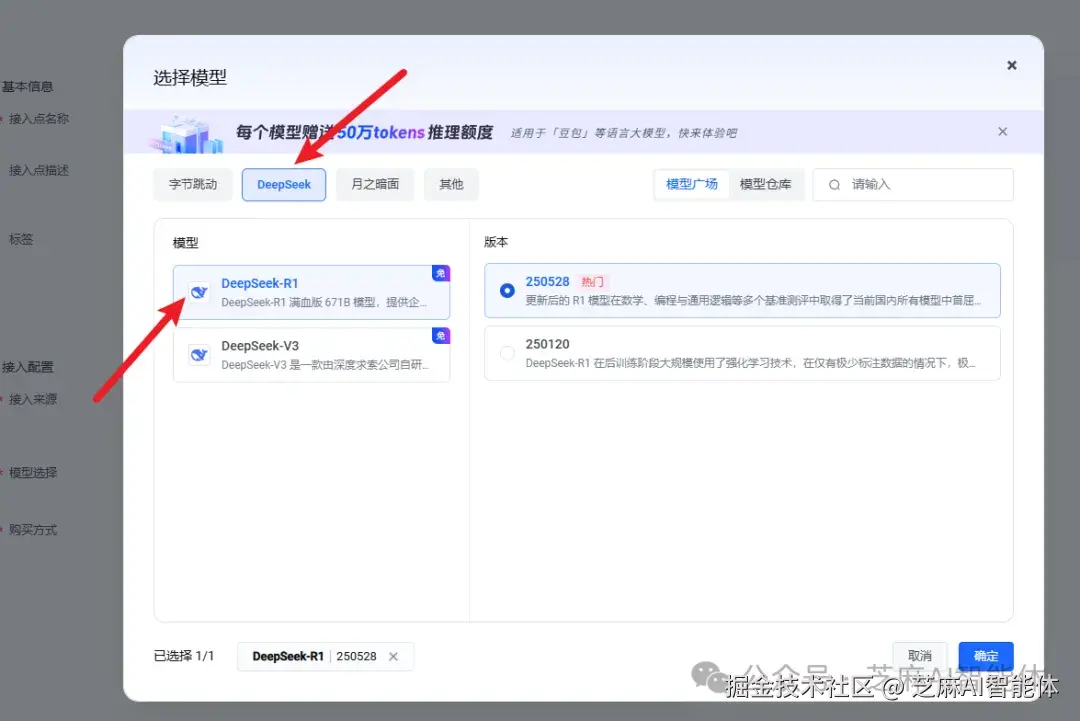Dismiss the 50万 tokens promo banner
1080x721 pixels.
pyautogui.click(x=1002, y=131)
